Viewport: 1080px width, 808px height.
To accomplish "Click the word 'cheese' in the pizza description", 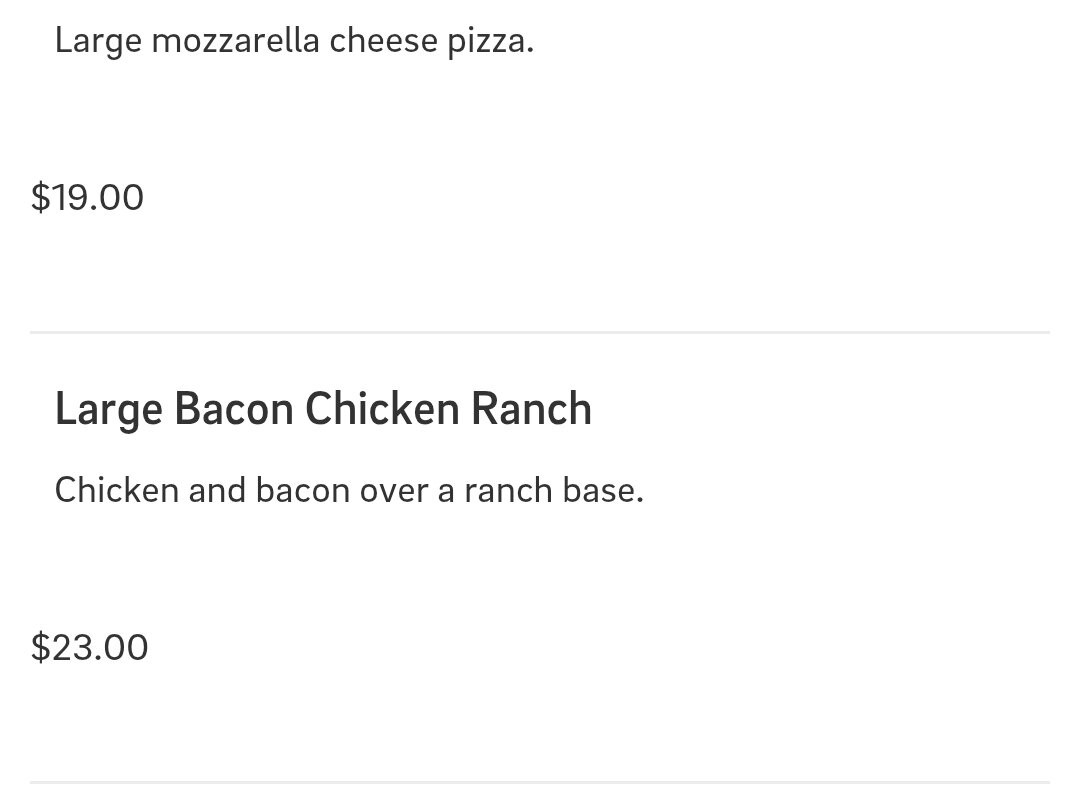I will pyautogui.click(x=384, y=41).
